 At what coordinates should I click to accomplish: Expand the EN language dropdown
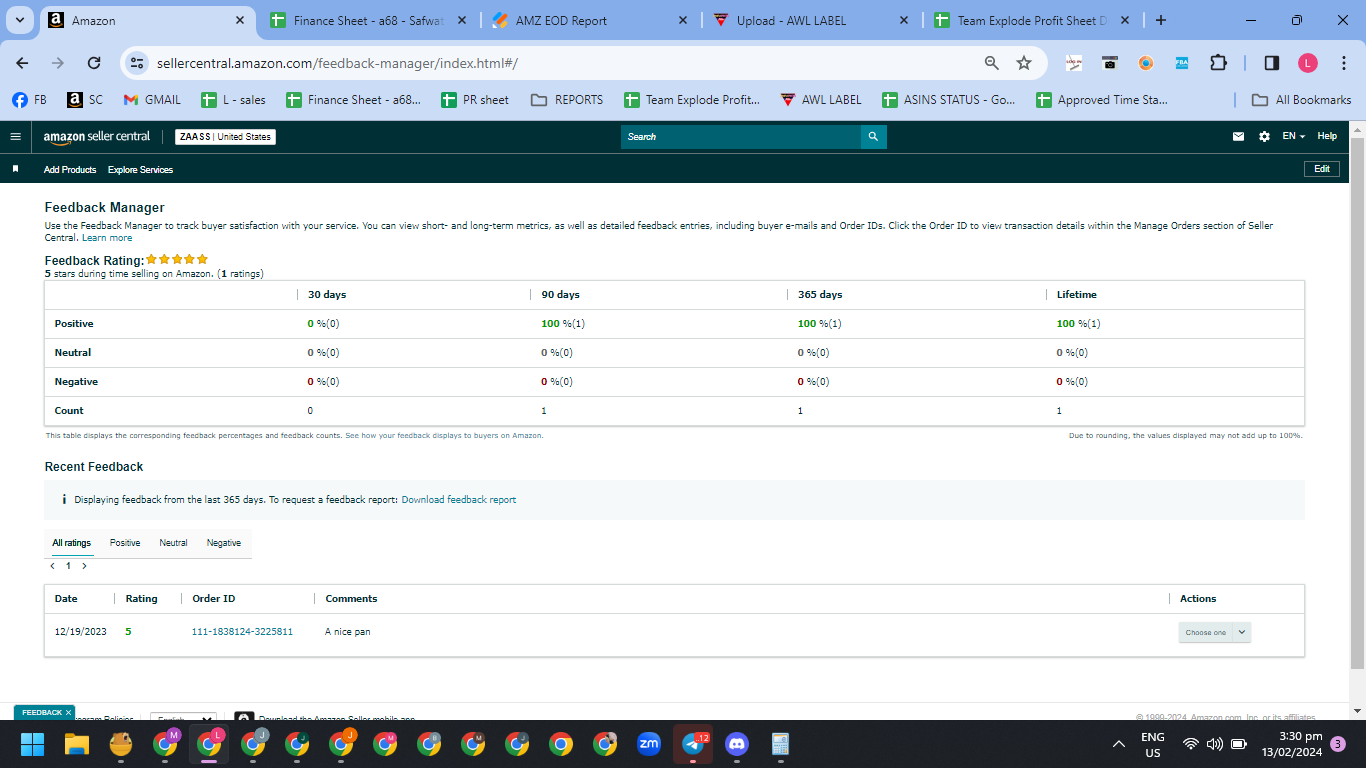(1294, 136)
